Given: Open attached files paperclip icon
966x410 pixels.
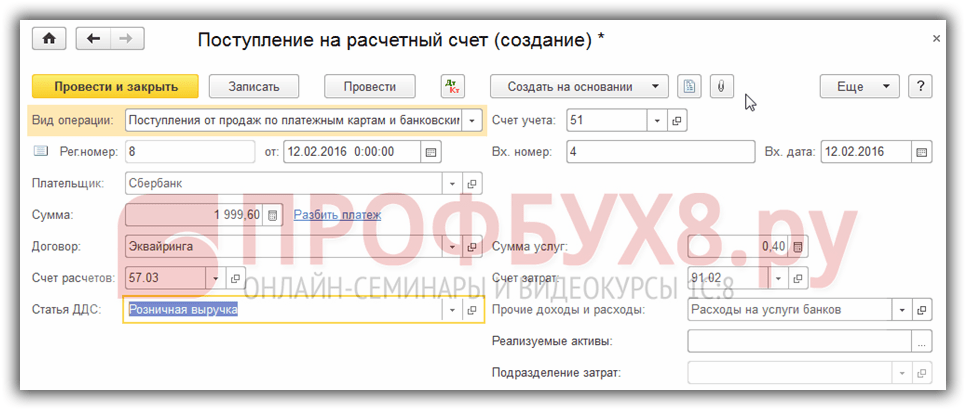Looking at the screenshot, I should 722,87.
